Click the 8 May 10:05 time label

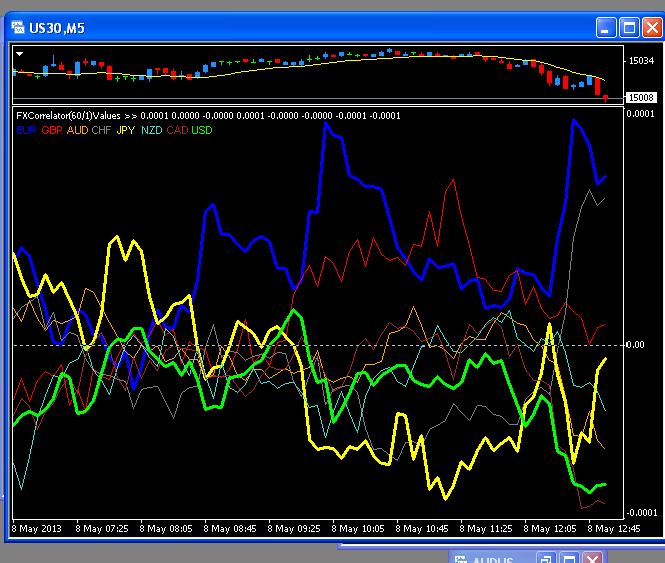coord(358,529)
